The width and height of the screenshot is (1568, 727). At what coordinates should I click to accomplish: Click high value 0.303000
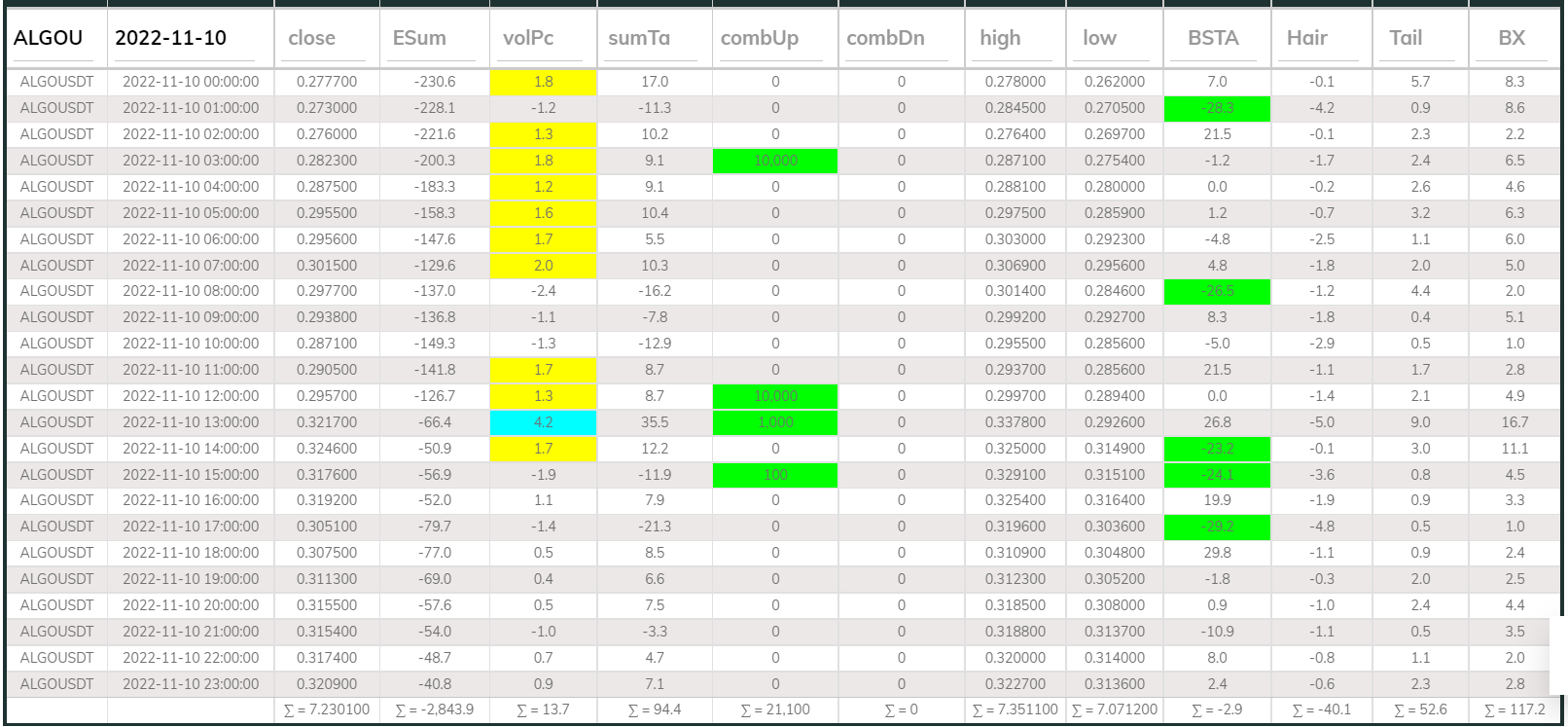coord(1016,239)
